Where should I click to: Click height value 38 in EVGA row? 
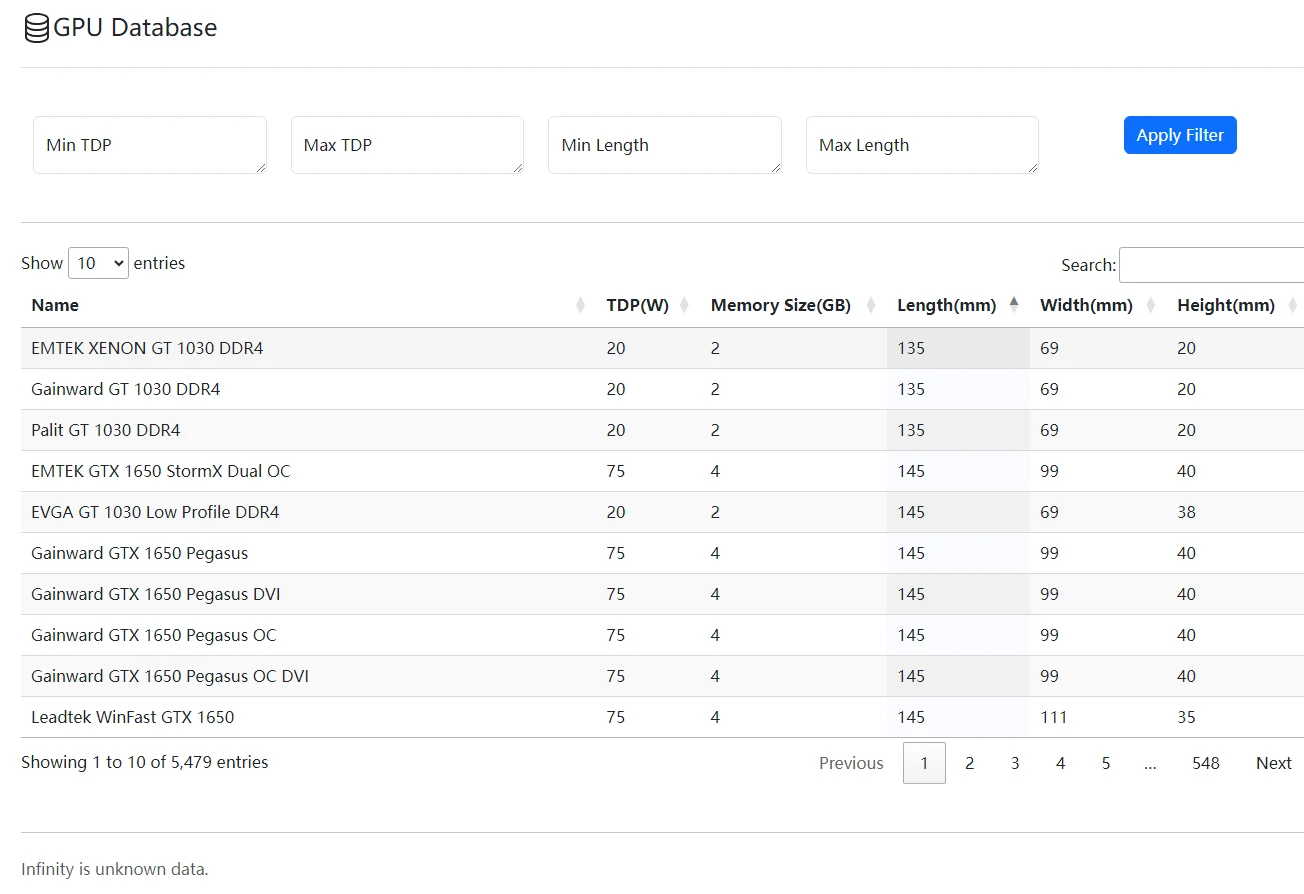1187,512
